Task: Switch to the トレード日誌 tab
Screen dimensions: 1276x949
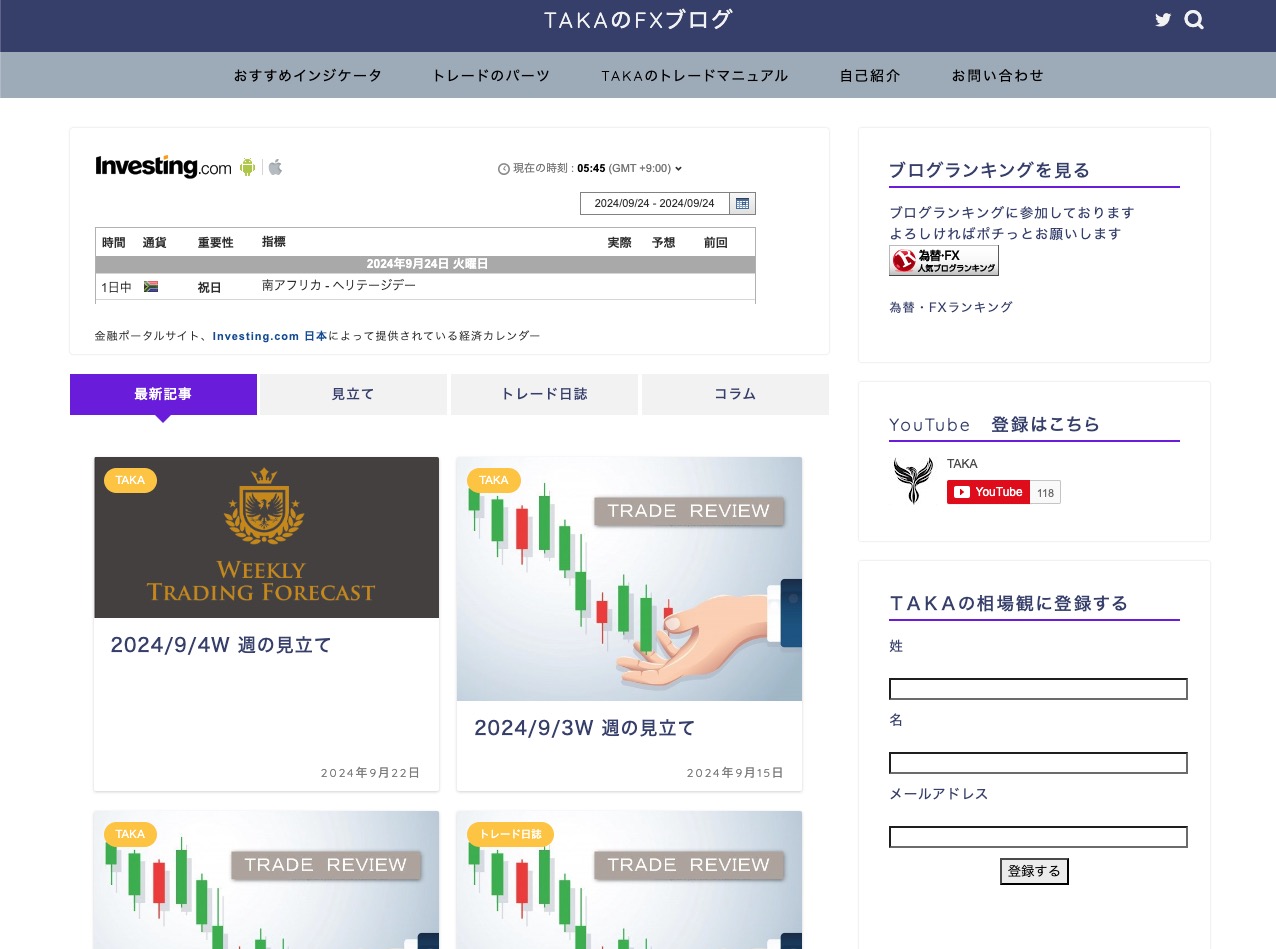Action: pos(544,394)
